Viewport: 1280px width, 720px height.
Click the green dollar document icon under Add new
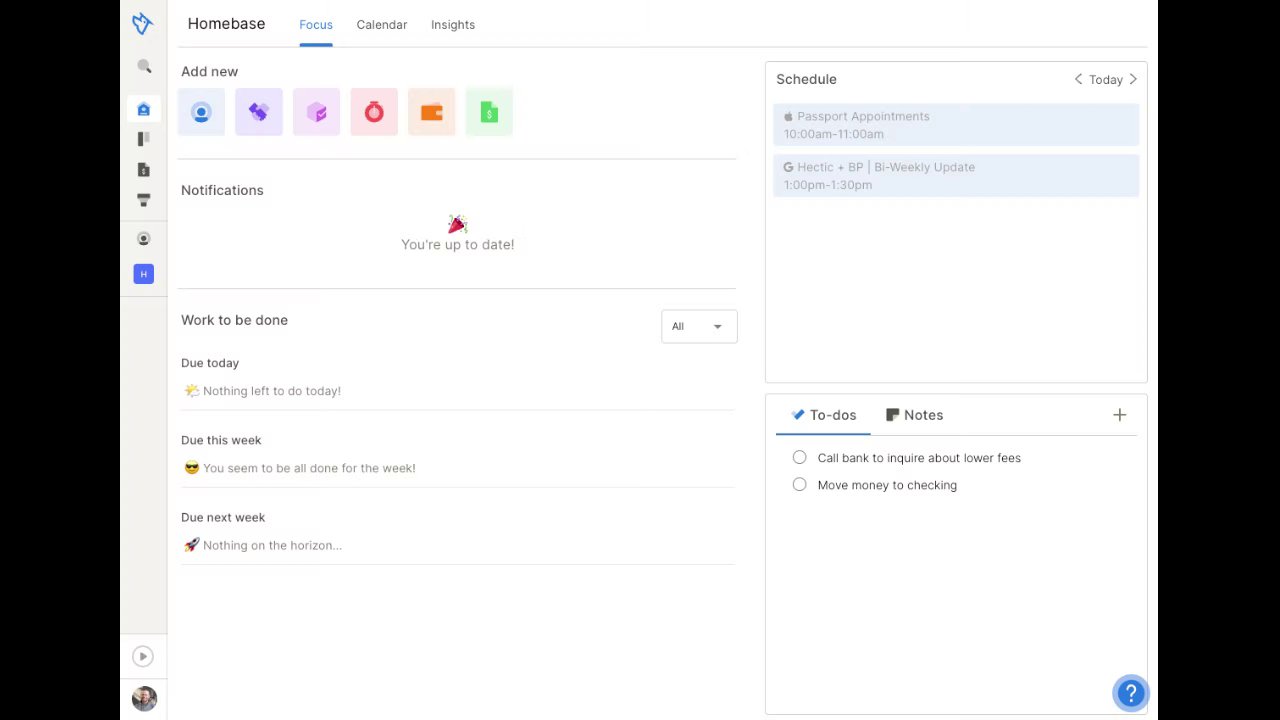pos(489,112)
